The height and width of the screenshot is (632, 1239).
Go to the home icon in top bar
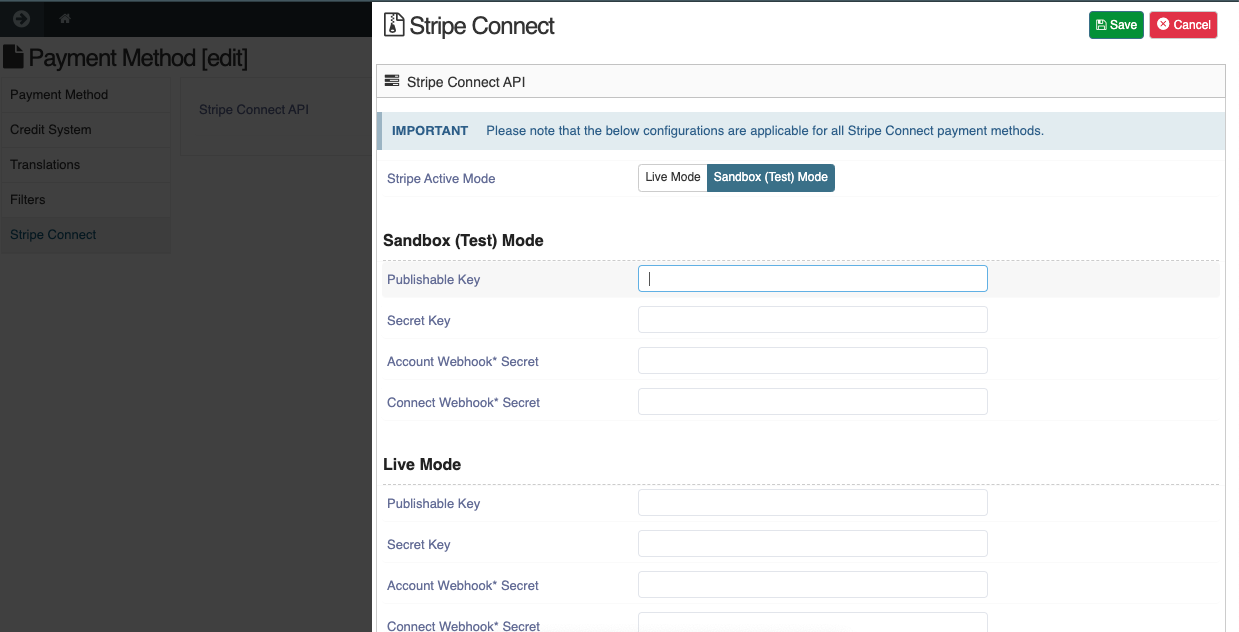[x=65, y=19]
